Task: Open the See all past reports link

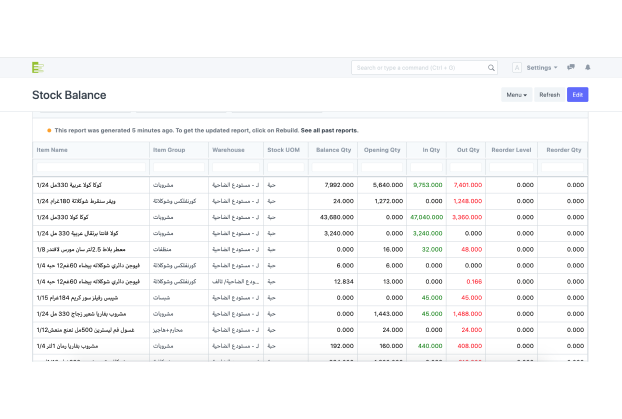Action: (329, 130)
